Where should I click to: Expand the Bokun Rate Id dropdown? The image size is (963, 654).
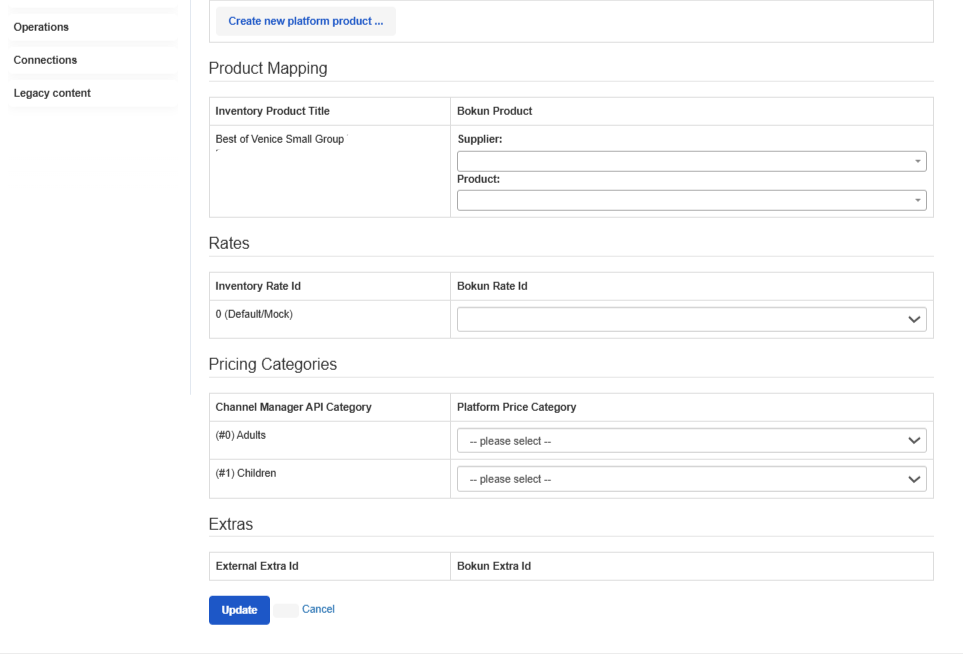692,319
